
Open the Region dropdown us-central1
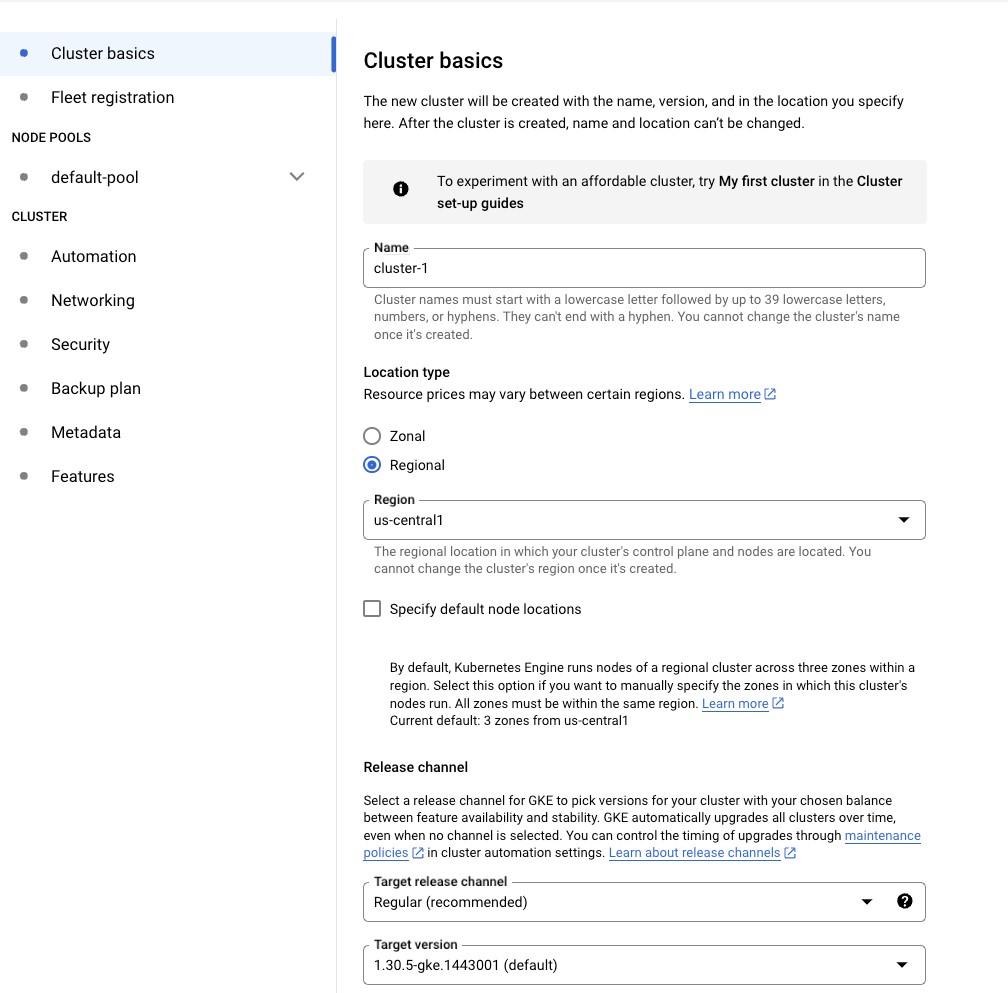coord(644,520)
